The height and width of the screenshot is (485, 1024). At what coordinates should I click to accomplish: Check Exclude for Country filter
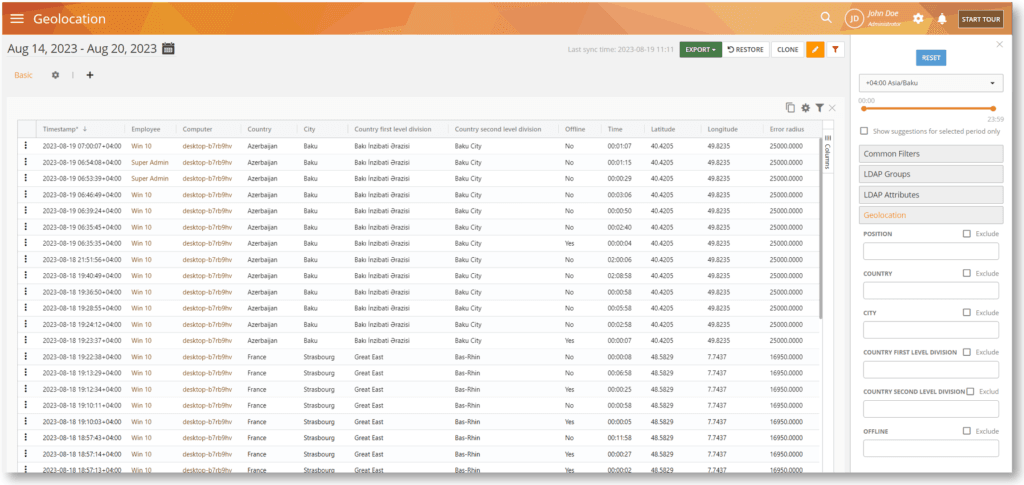(967, 274)
